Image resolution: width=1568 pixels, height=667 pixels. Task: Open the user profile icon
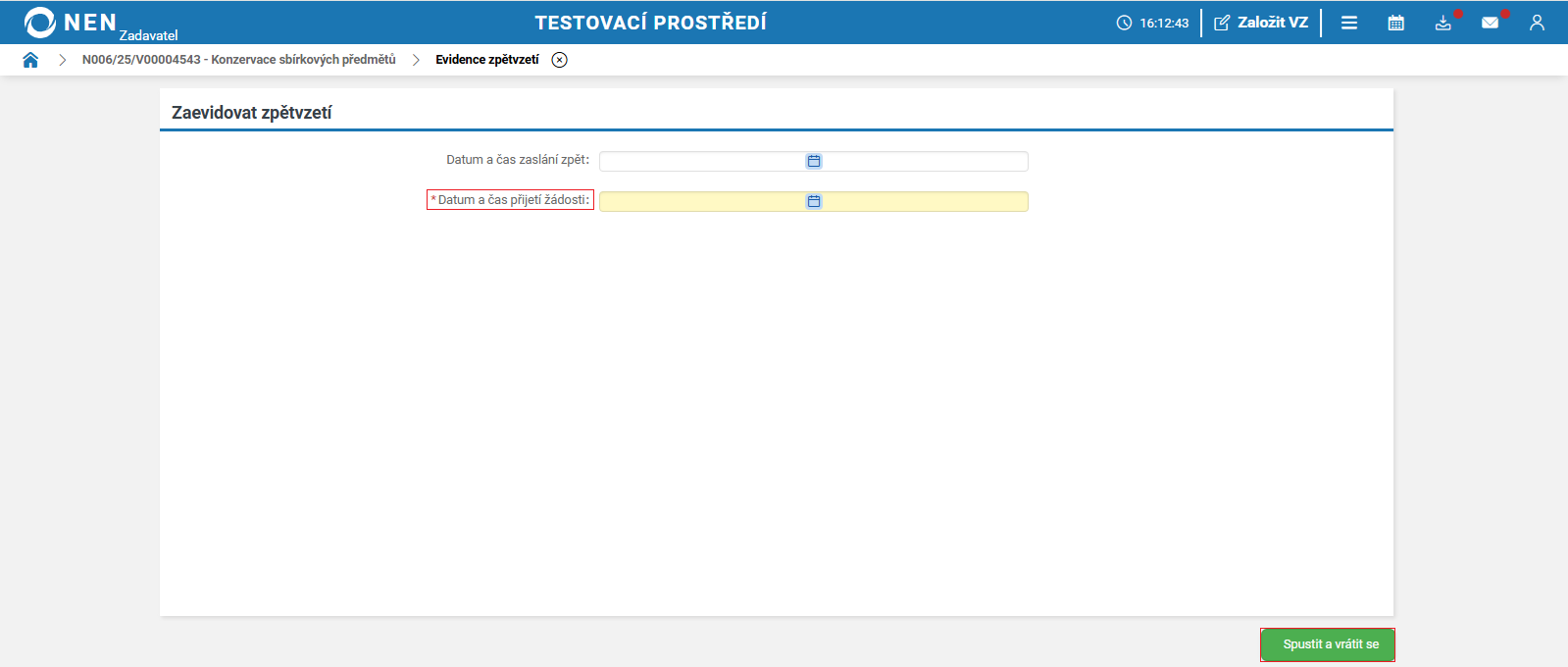coord(1537,23)
